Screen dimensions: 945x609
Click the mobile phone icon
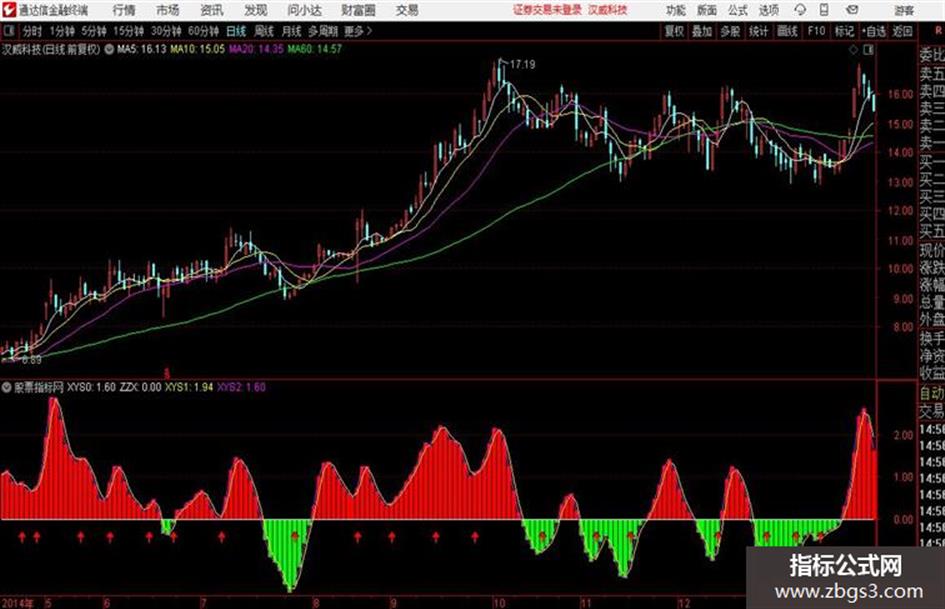[824, 10]
